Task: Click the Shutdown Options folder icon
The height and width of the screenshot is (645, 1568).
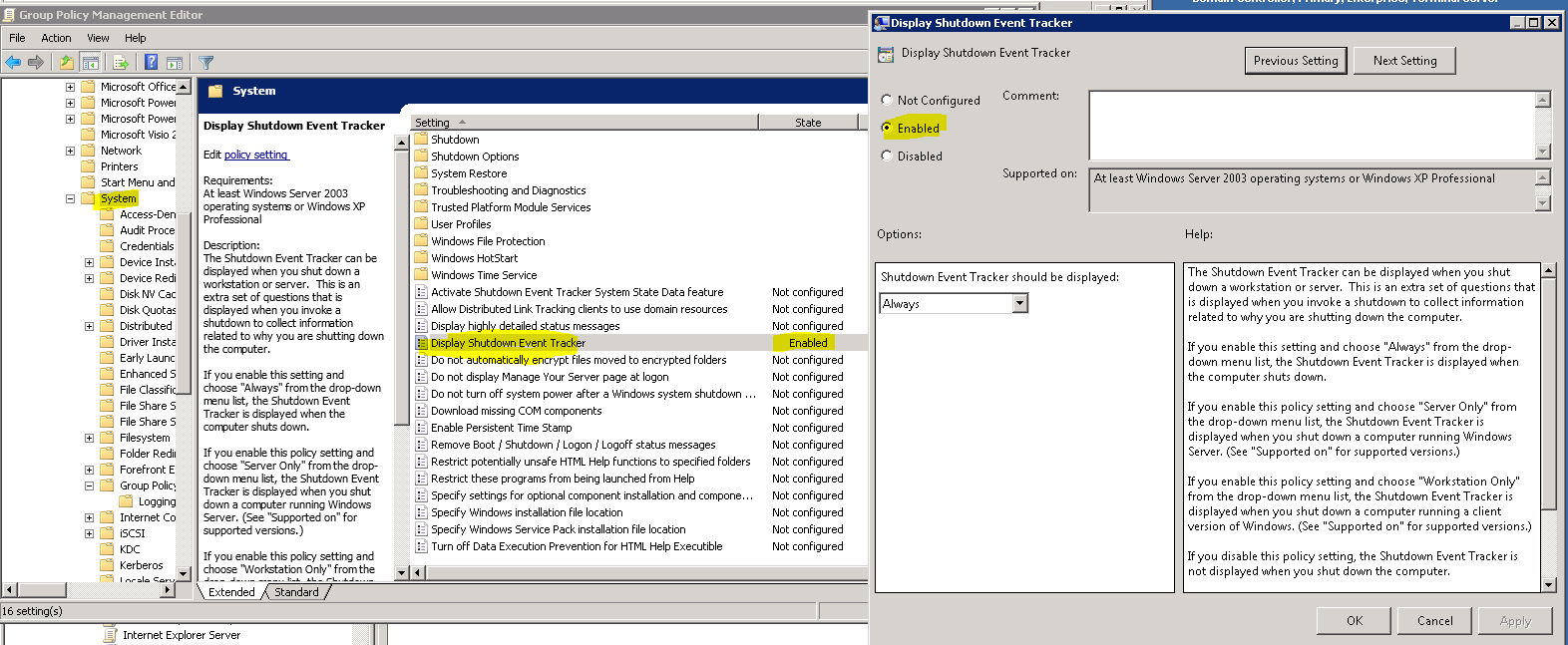Action: [421, 157]
